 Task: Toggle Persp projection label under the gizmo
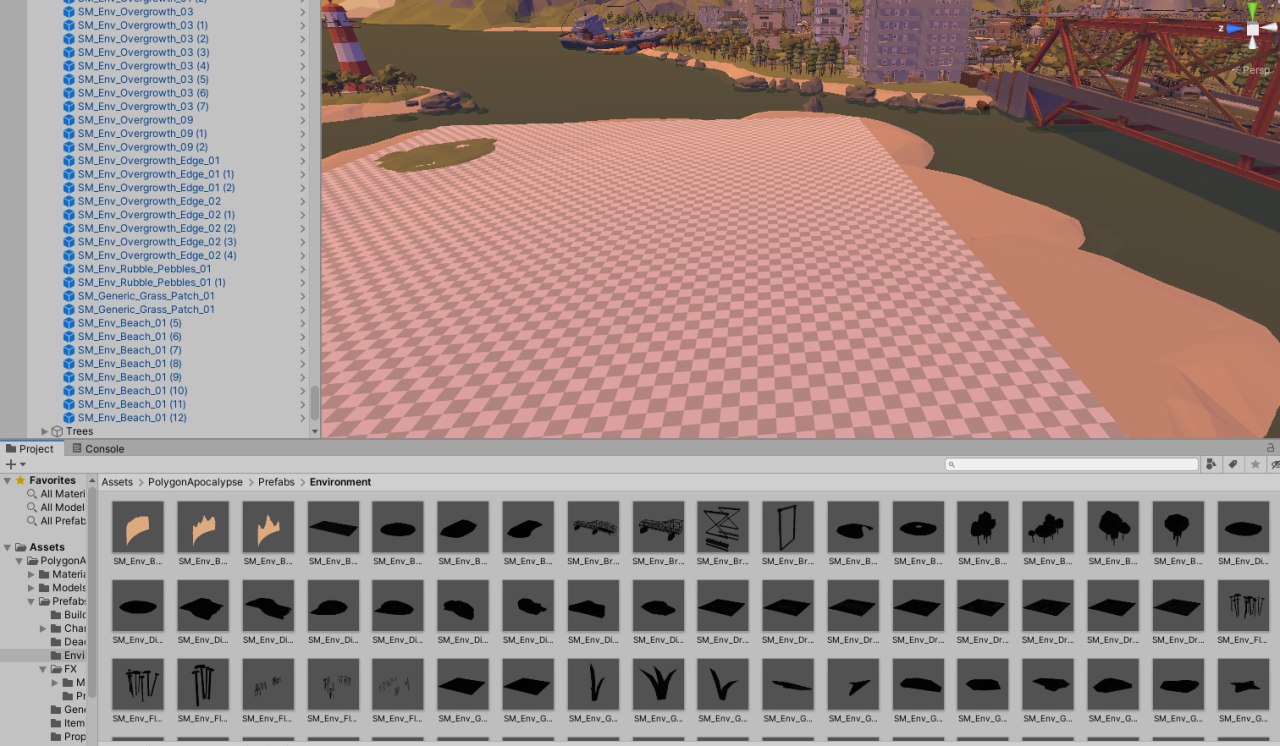[x=1255, y=70]
